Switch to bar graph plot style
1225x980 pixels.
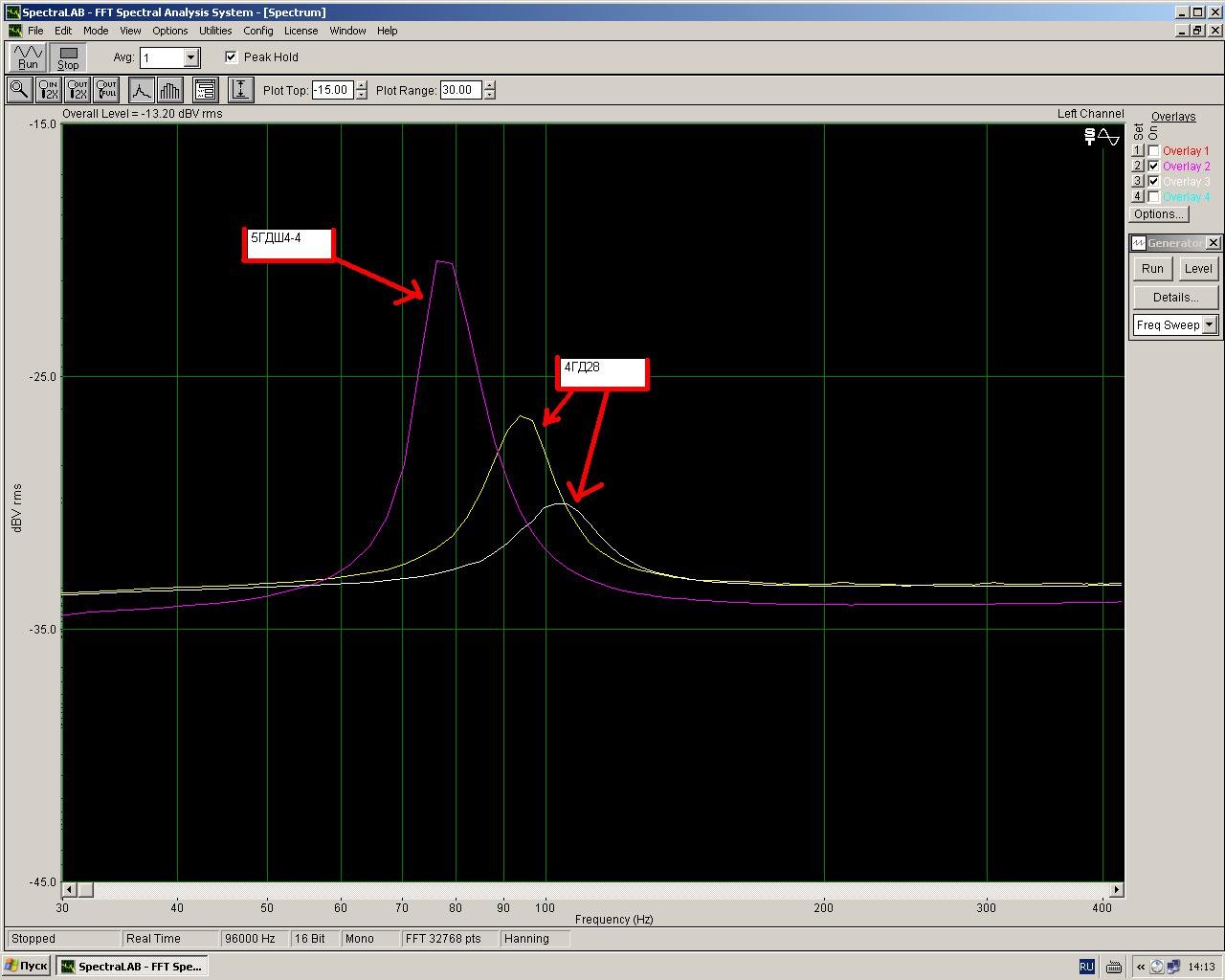tap(169, 90)
